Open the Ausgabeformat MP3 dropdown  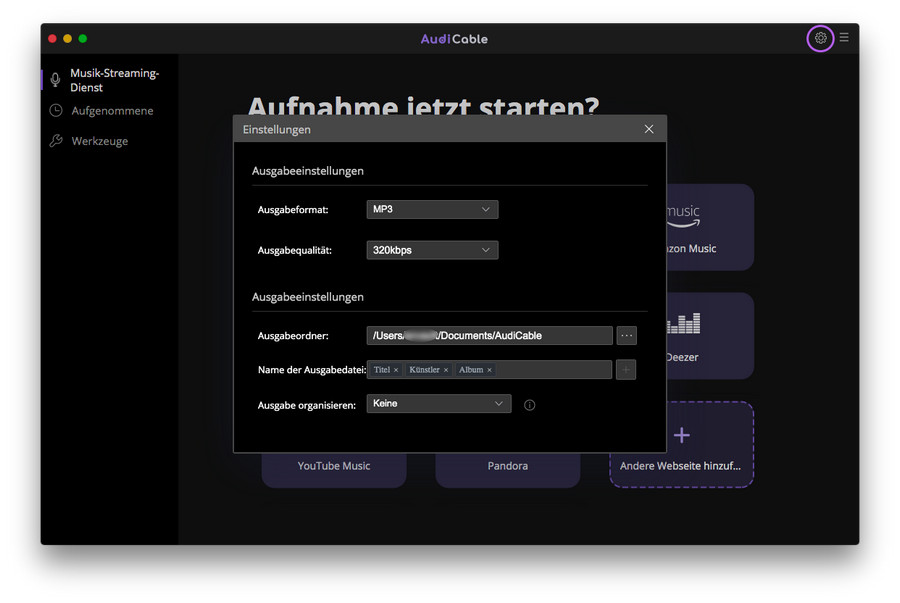pos(432,209)
